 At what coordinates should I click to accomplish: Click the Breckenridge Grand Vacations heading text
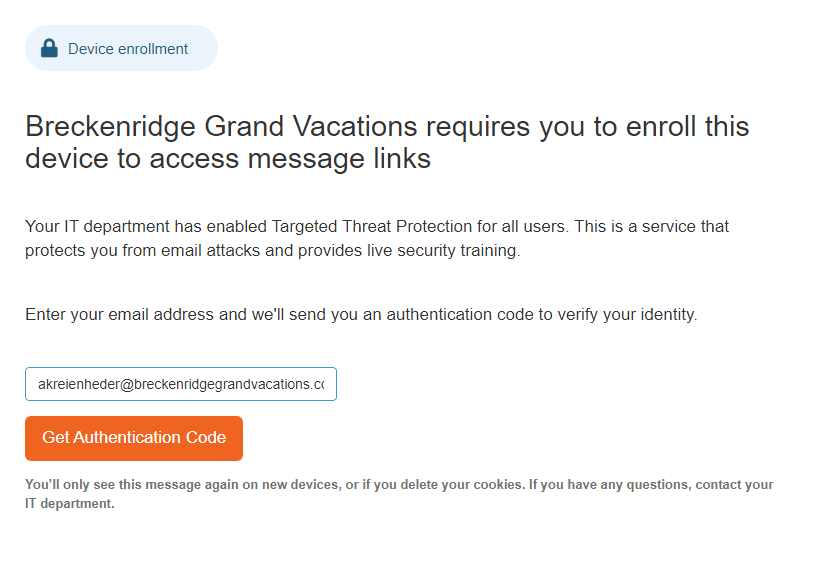tap(221, 127)
